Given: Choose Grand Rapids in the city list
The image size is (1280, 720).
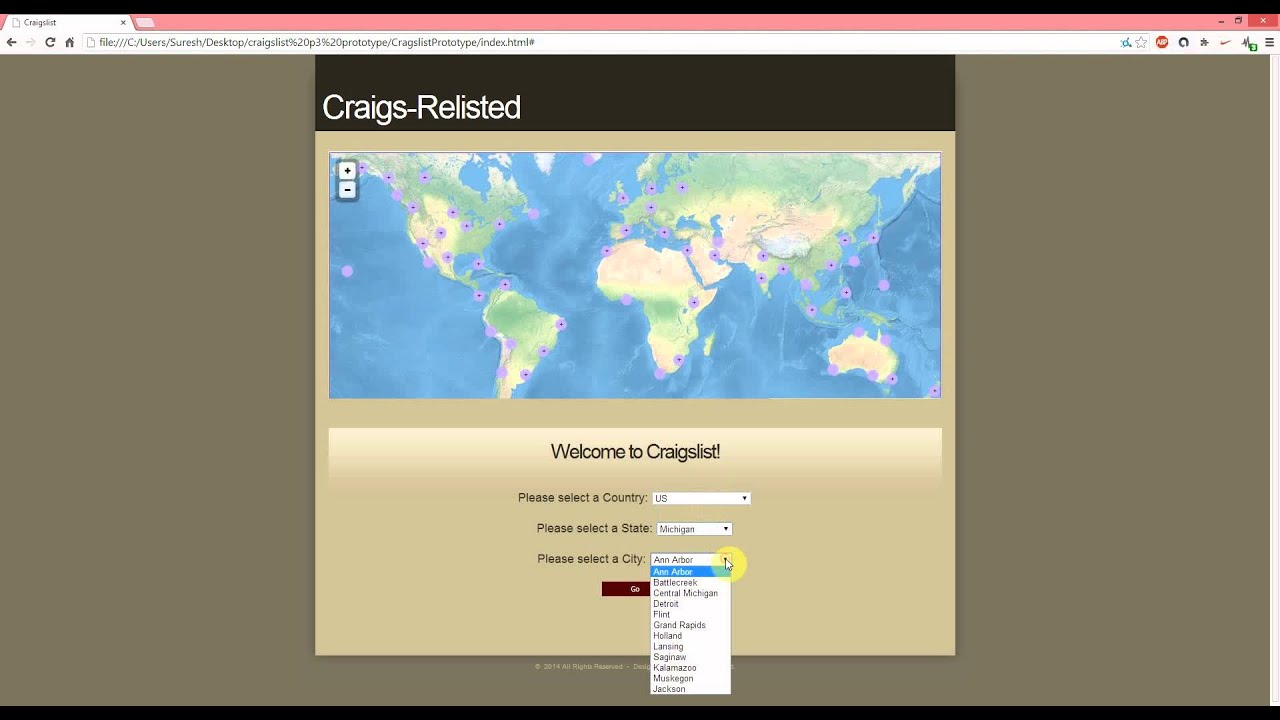Looking at the screenshot, I should [690, 625].
